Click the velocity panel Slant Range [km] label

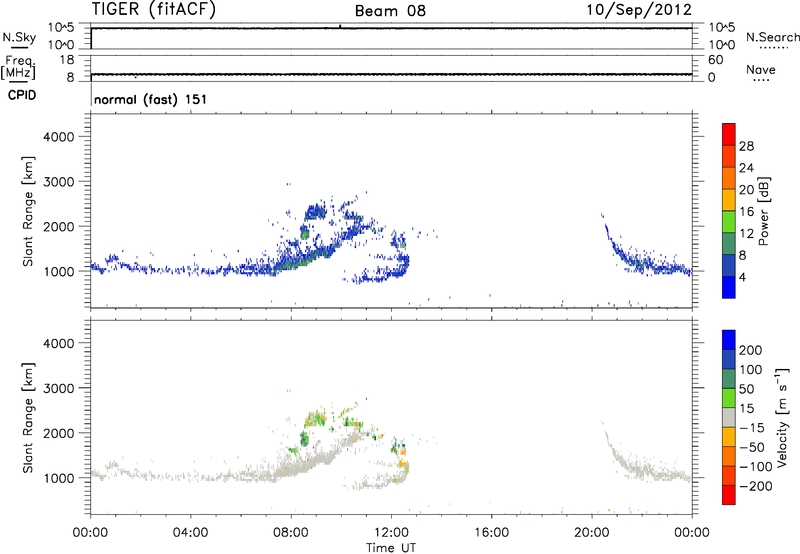pyautogui.click(x=28, y=418)
